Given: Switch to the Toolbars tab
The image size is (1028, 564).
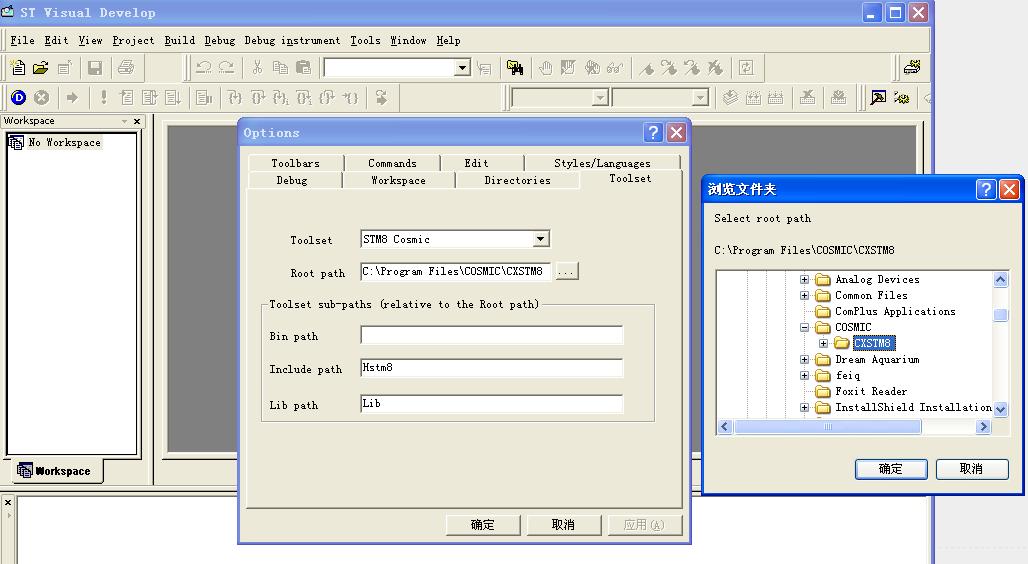Looking at the screenshot, I should coord(296,163).
